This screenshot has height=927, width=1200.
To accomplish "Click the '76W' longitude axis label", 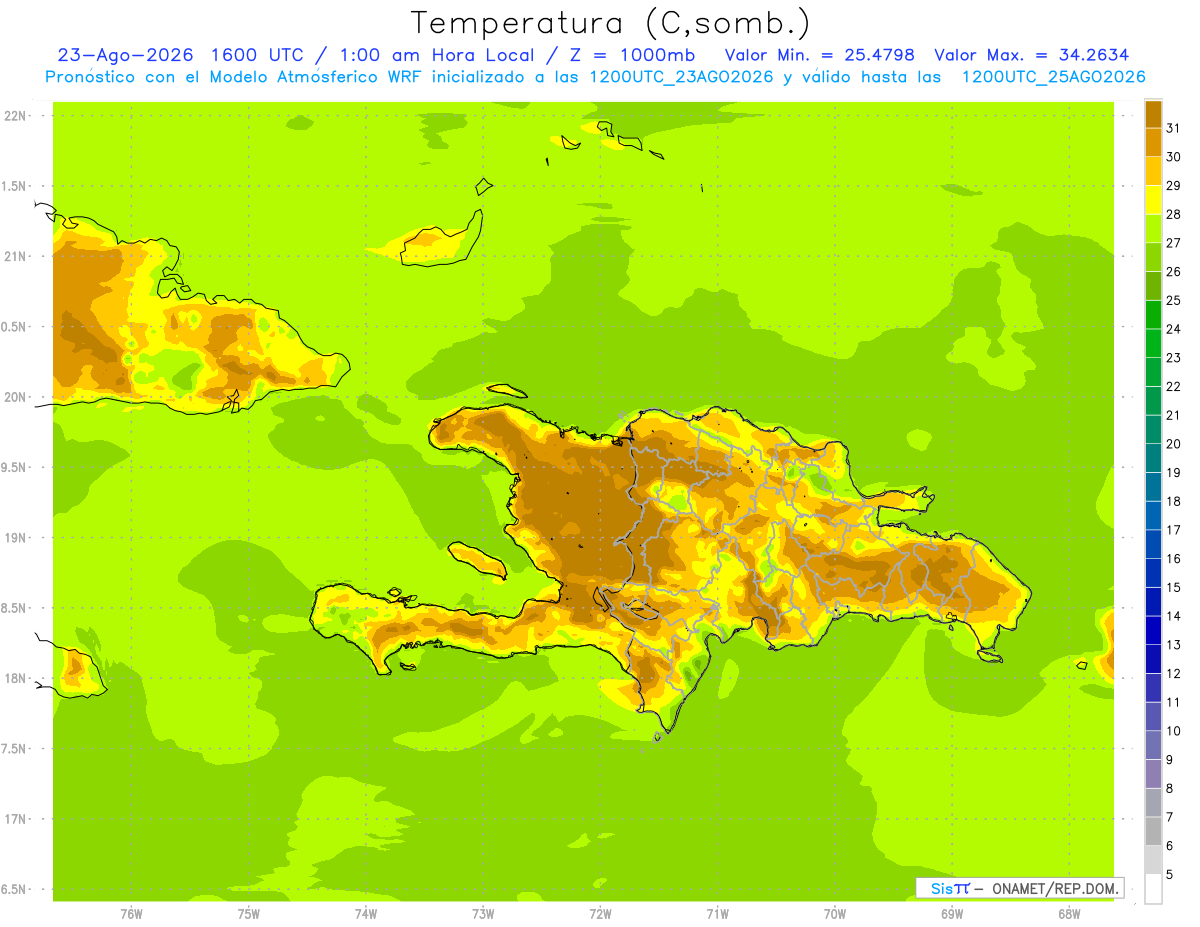I will point(131,913).
